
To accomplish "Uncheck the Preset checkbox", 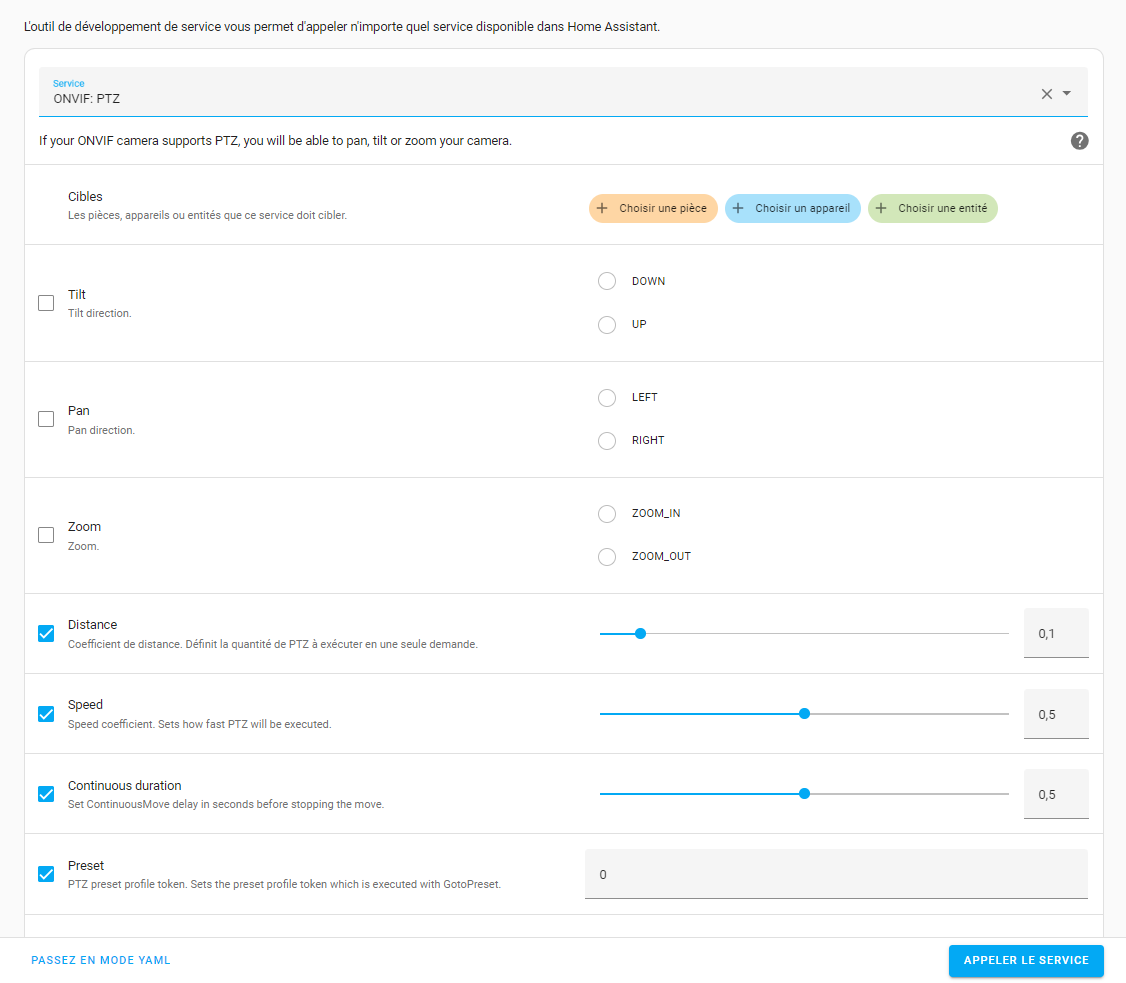I will pos(46,874).
